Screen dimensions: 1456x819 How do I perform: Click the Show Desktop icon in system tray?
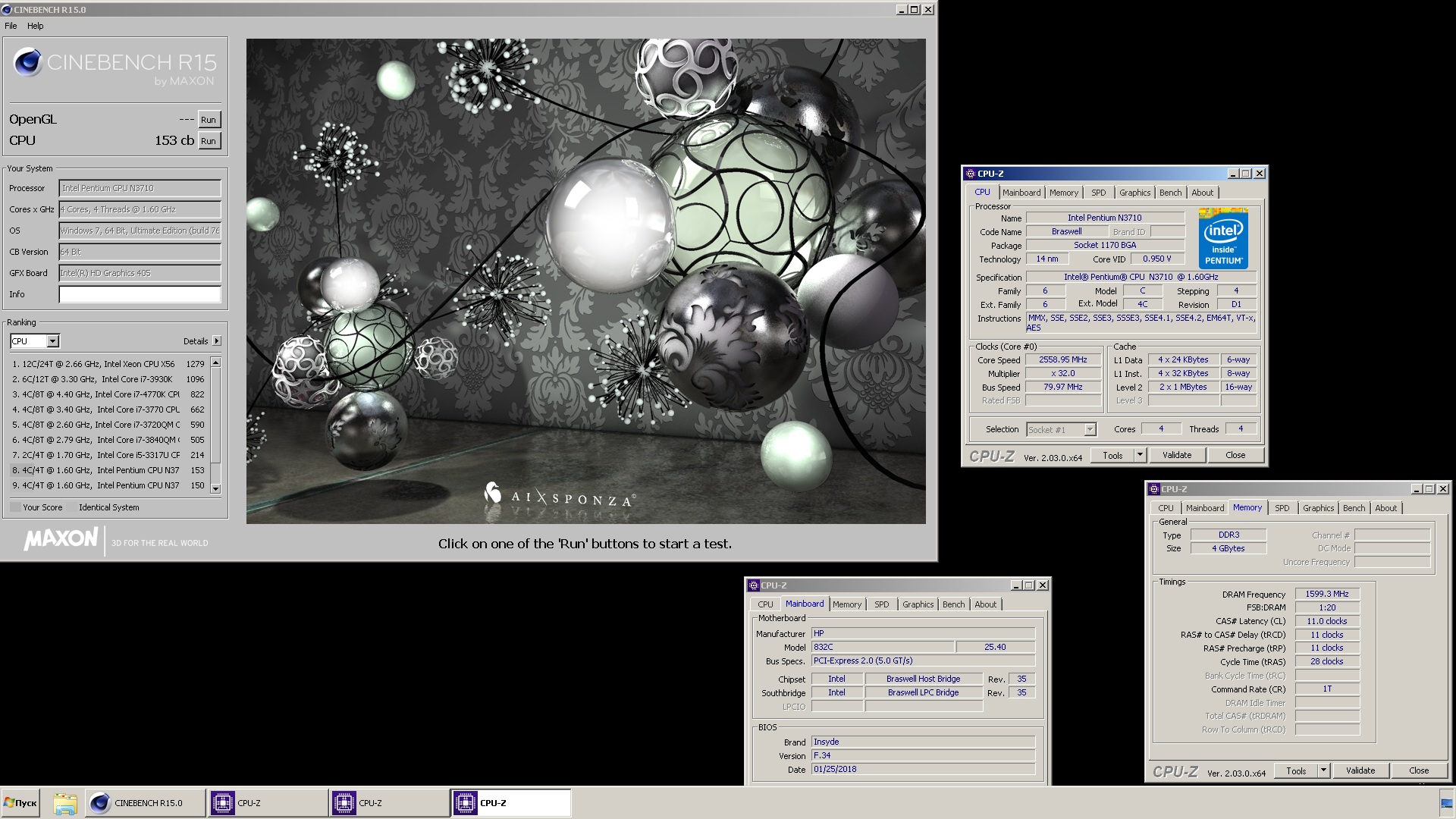(x=1446, y=802)
